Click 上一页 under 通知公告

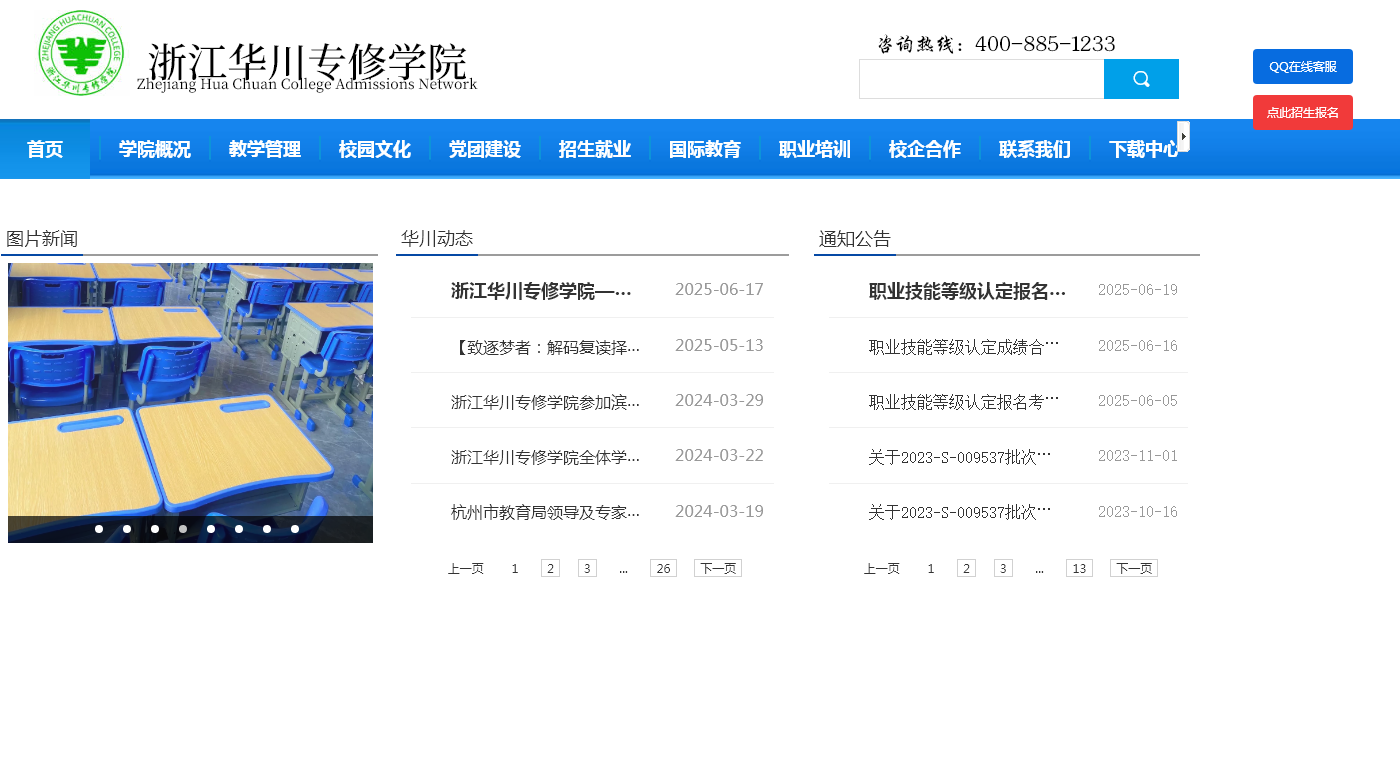pyautogui.click(x=882, y=568)
